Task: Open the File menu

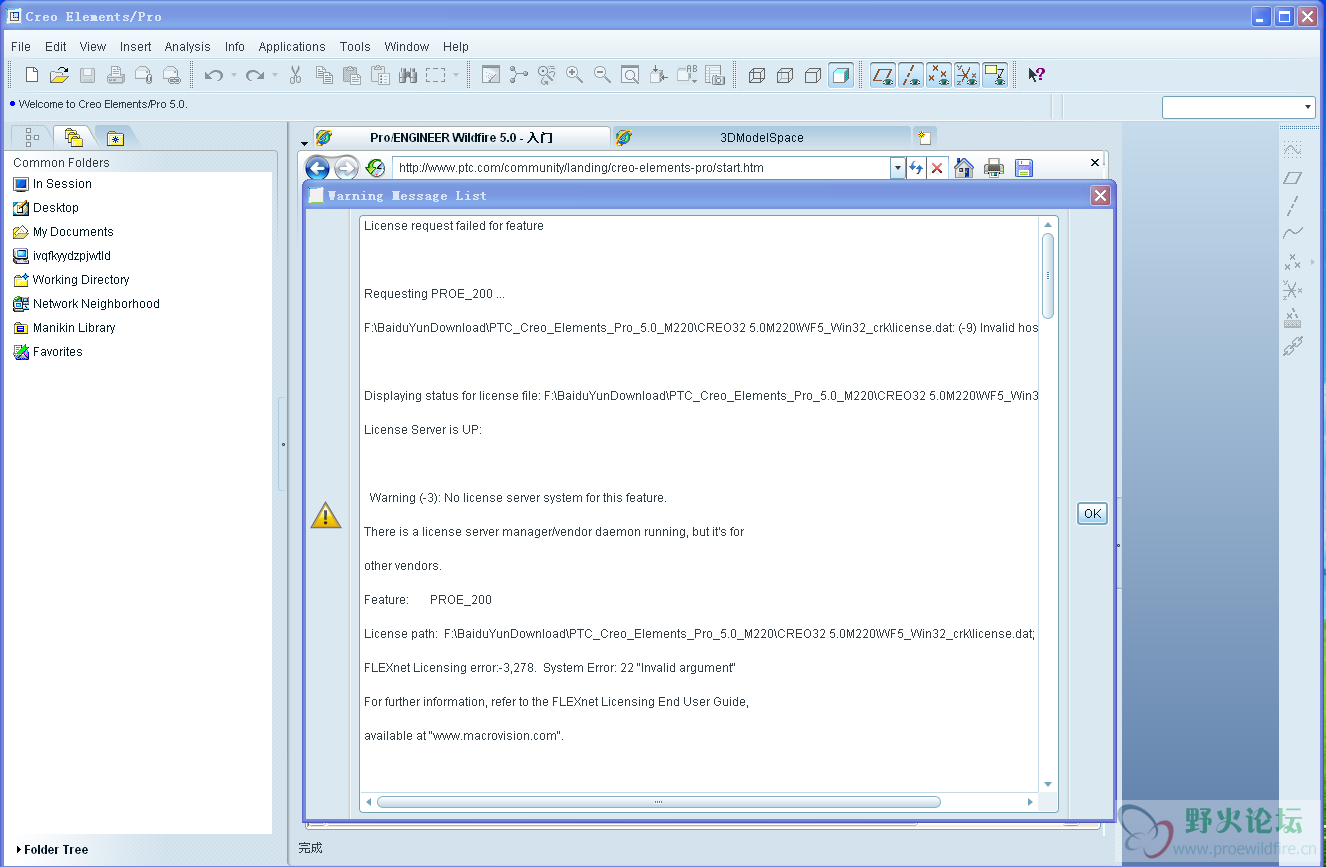Action: click(x=21, y=47)
